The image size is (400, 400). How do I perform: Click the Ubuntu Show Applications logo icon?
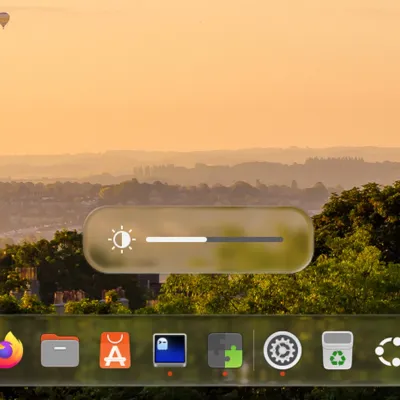coord(388,352)
